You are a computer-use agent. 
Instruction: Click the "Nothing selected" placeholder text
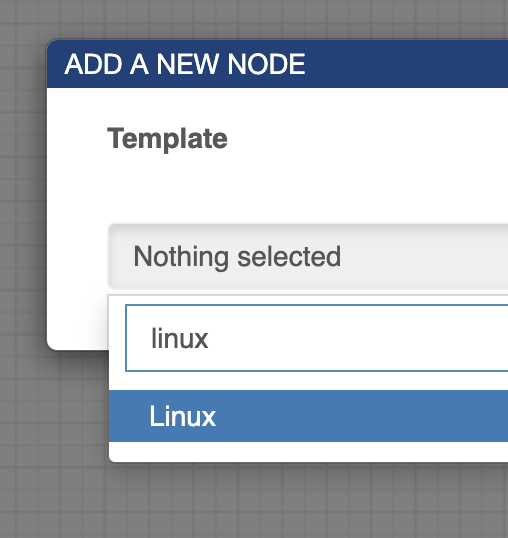click(237, 257)
